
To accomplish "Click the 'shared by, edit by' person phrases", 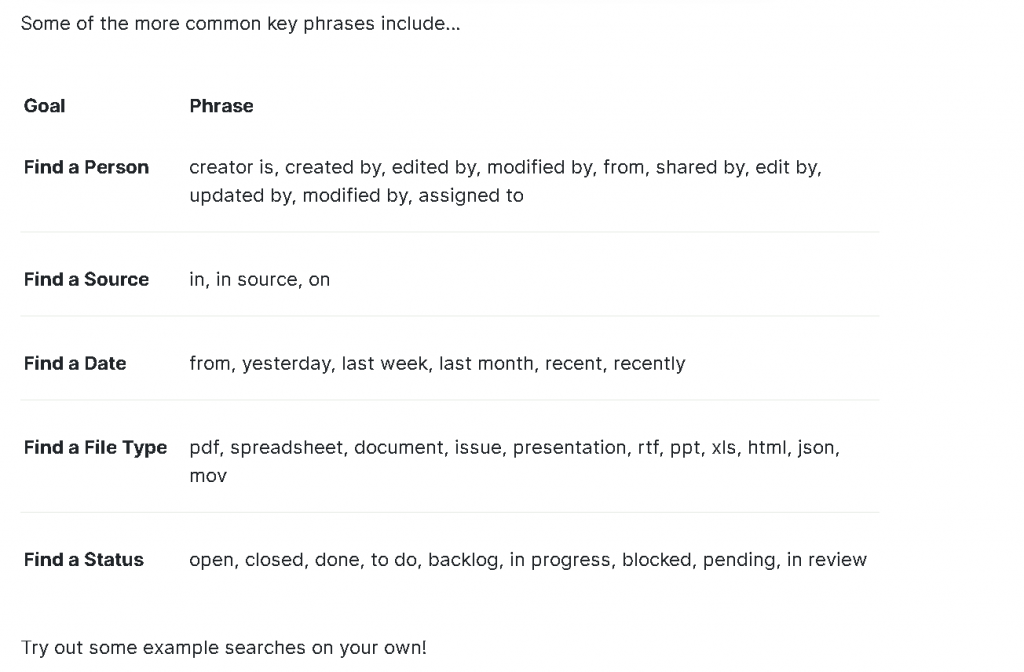I will [x=737, y=167].
